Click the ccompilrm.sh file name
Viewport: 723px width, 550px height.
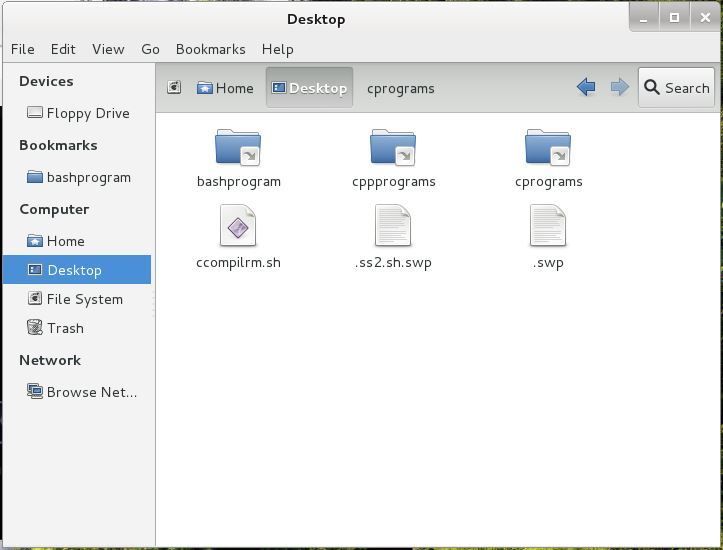coord(238,262)
